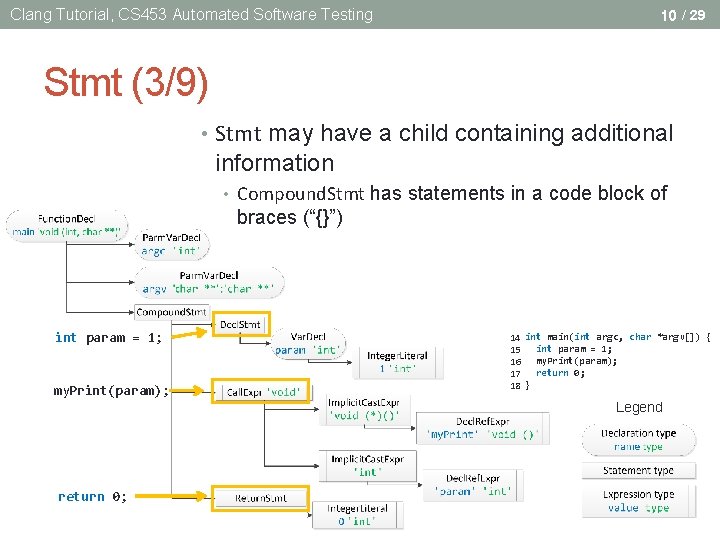Select the DeclRefExpr 'myPrint' node
This screenshot has height=540, width=720.
point(483,428)
